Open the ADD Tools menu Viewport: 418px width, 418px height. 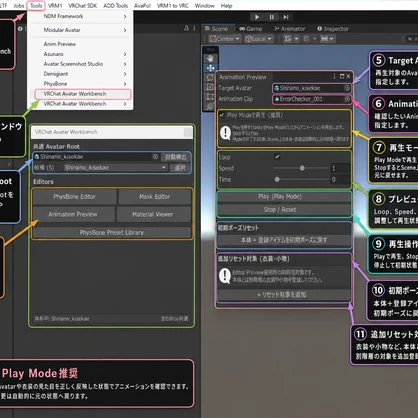point(116,6)
